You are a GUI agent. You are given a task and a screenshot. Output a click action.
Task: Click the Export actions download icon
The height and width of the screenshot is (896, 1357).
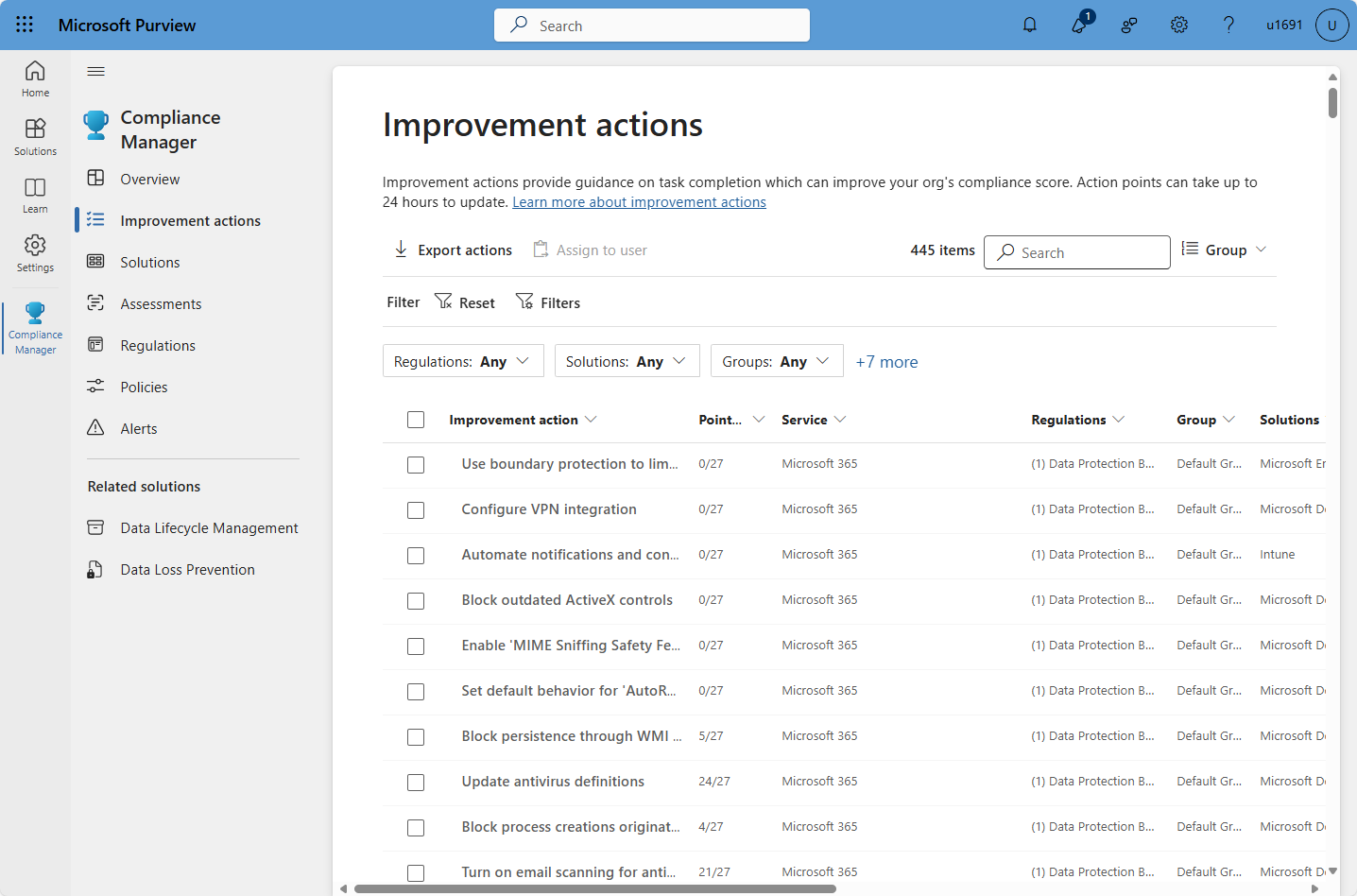point(401,249)
